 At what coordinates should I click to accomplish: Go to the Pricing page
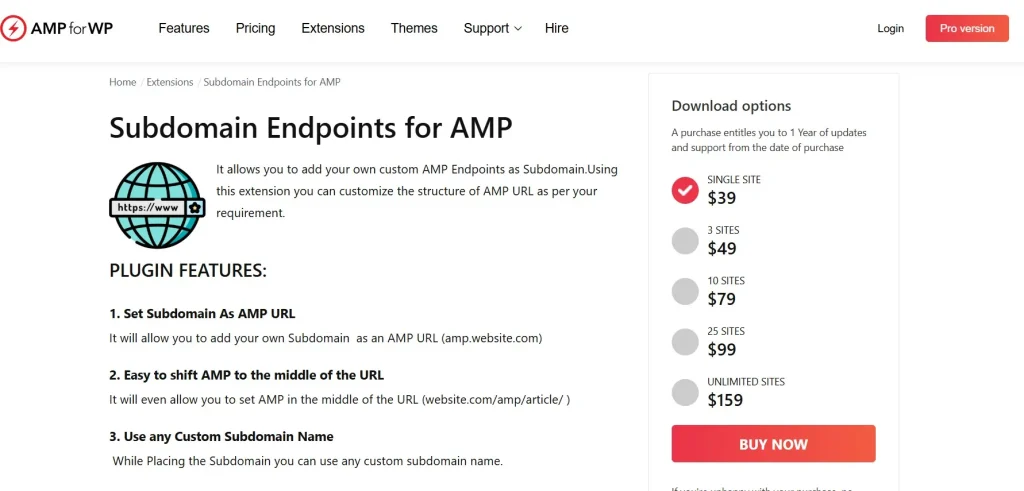coord(255,28)
